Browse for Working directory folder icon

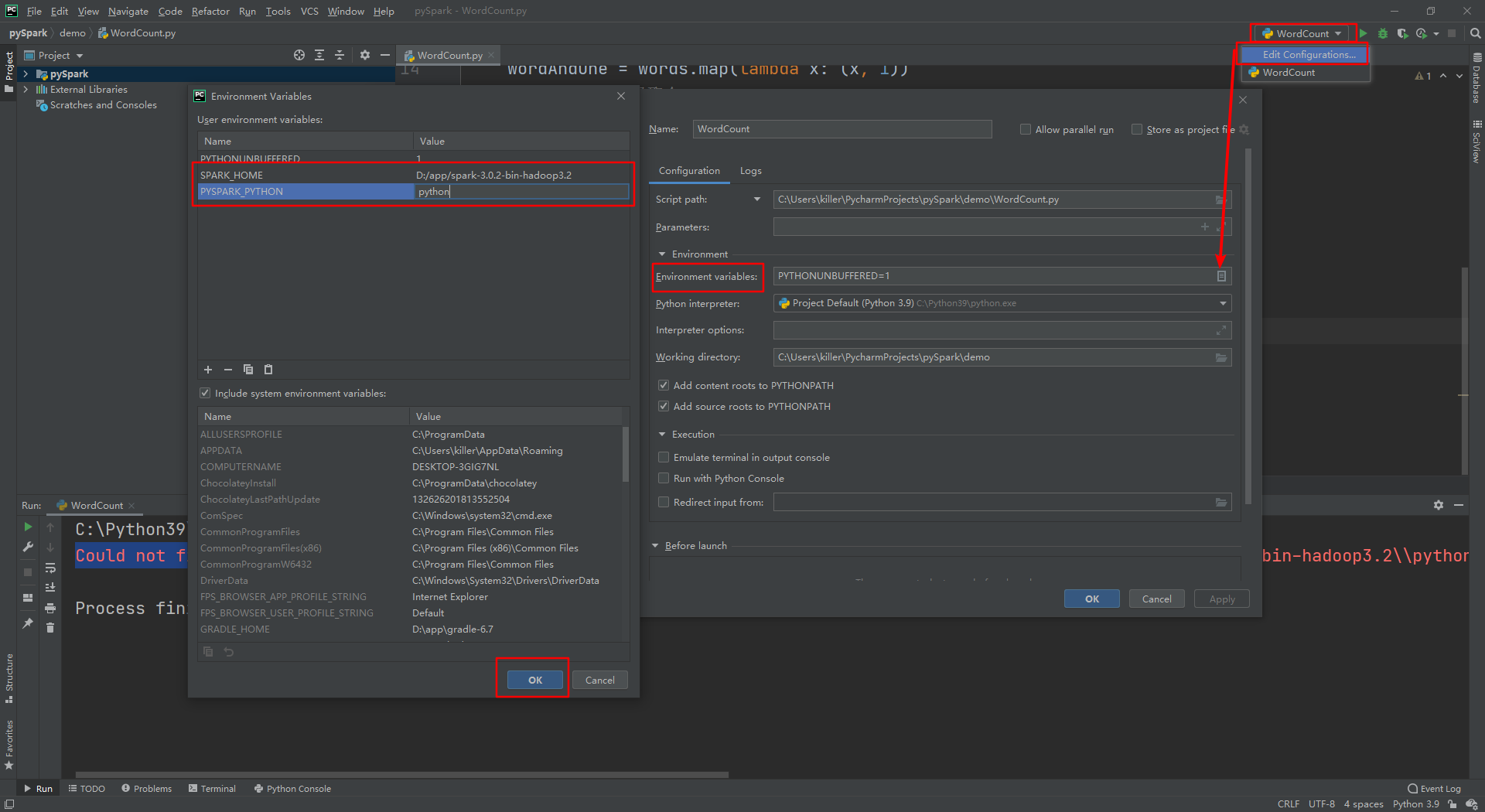point(1221,357)
